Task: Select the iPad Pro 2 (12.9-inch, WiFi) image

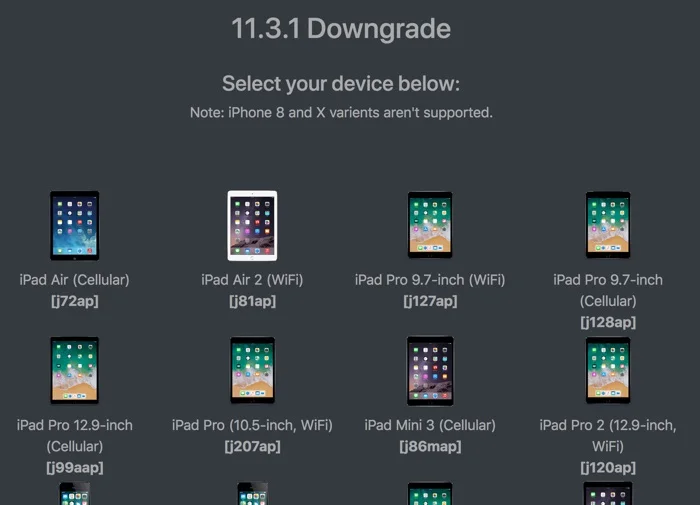Action: pos(608,370)
